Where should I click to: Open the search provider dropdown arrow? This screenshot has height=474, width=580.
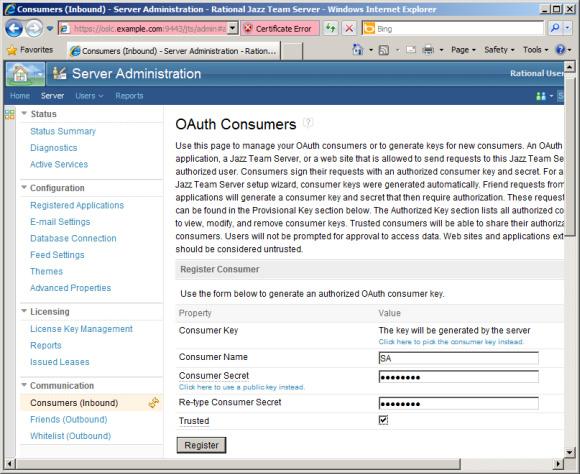(567, 28)
